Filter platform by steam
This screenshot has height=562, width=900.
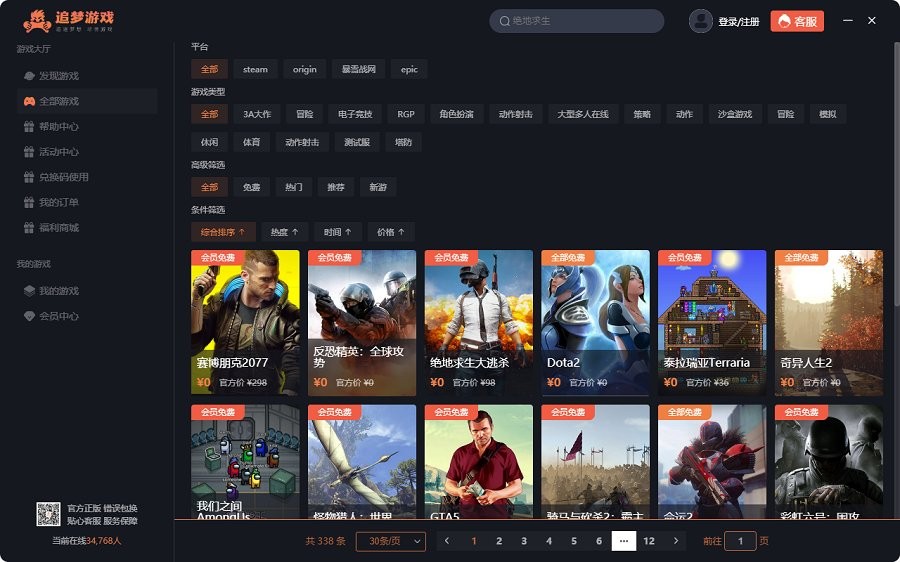255,69
